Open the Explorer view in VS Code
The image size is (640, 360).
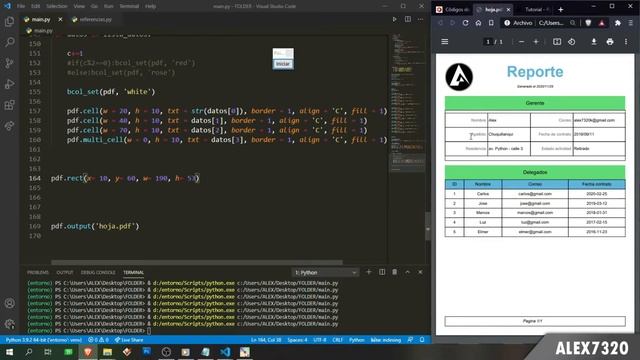(9, 21)
